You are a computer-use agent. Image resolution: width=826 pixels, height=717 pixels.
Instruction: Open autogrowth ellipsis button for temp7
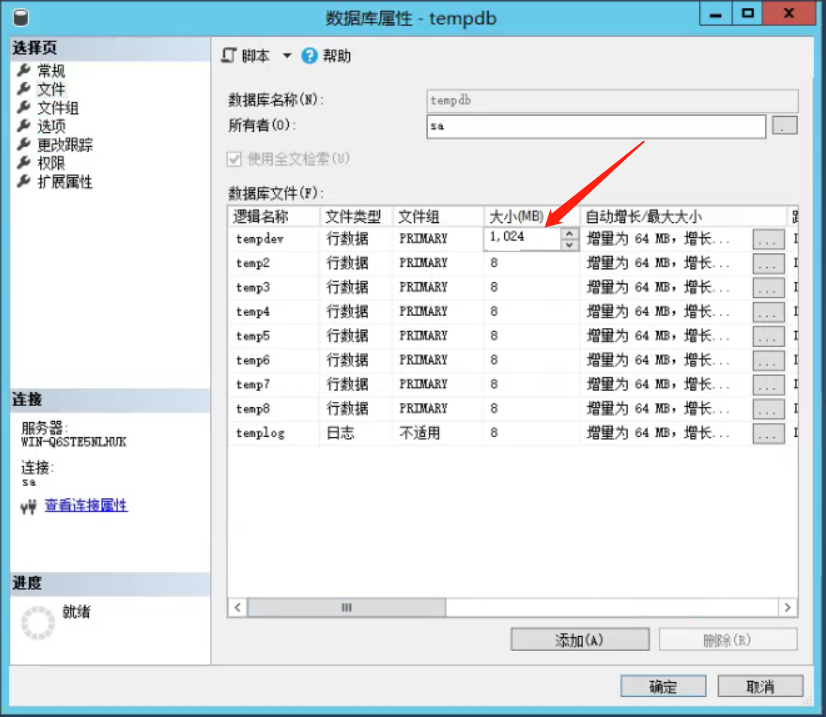(x=768, y=385)
